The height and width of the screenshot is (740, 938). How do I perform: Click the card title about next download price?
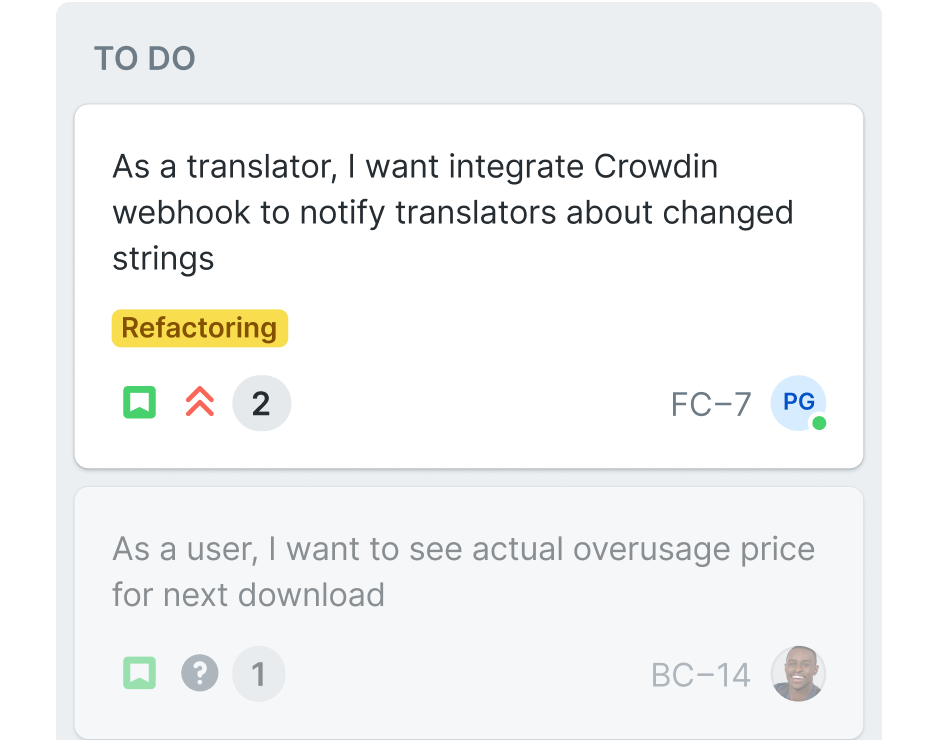click(x=462, y=570)
